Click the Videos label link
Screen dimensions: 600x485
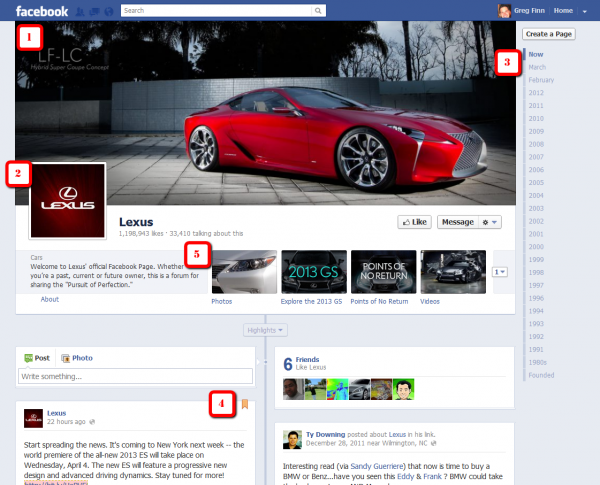click(x=430, y=301)
